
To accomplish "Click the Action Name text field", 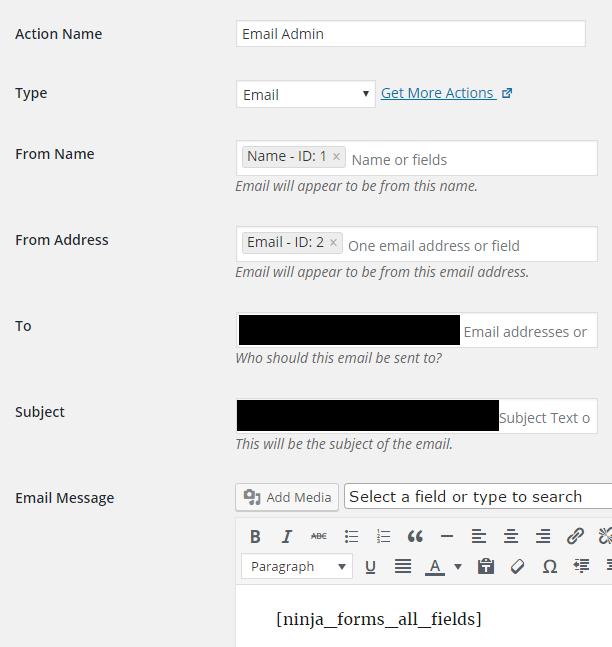I will click(x=411, y=34).
